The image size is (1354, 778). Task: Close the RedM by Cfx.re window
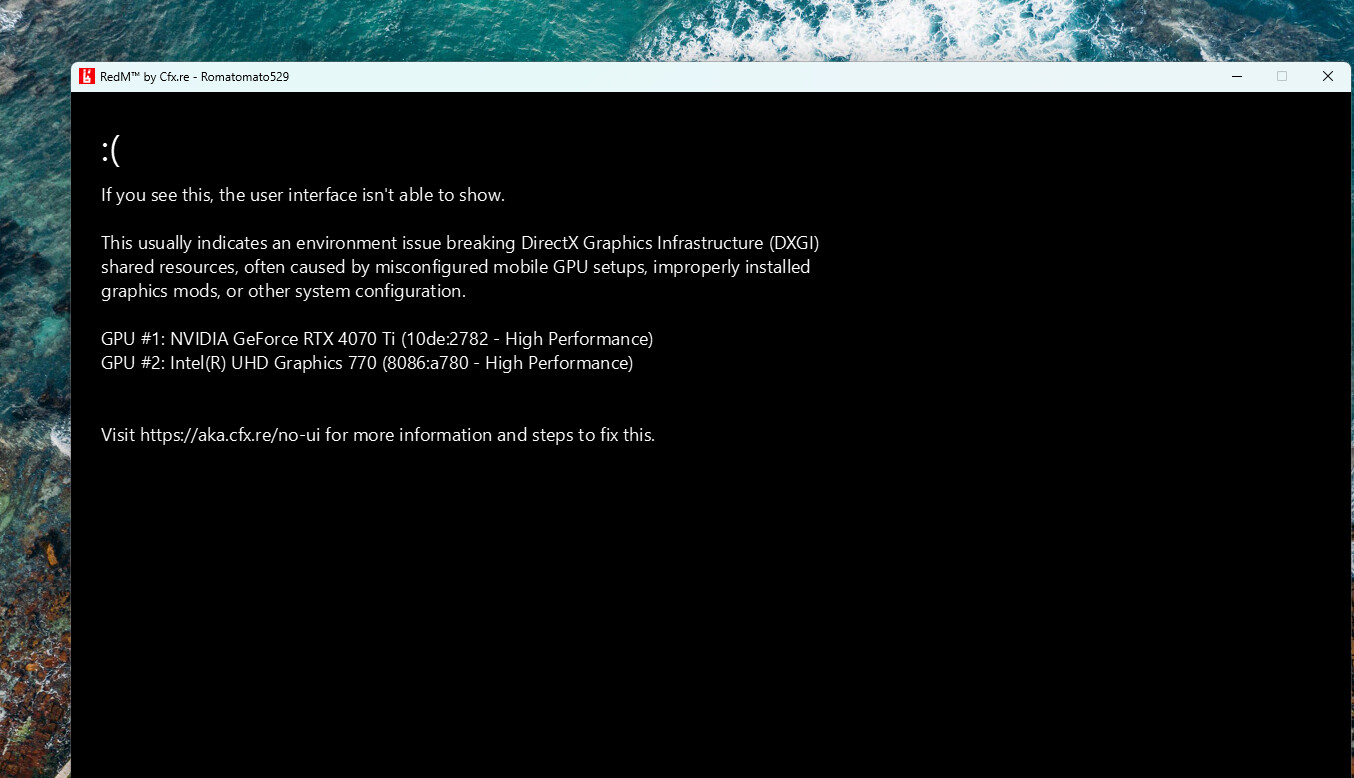pos(1328,77)
